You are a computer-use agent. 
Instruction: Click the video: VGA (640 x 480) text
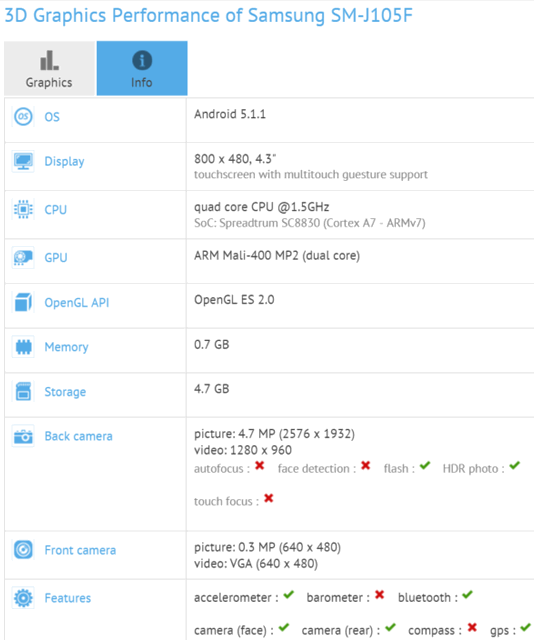coord(256,563)
